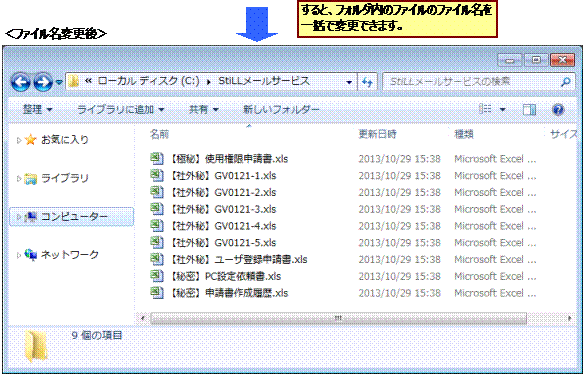
Task: Click the horizontal scrollbar thumb
Action: pyautogui.click(x=338, y=318)
